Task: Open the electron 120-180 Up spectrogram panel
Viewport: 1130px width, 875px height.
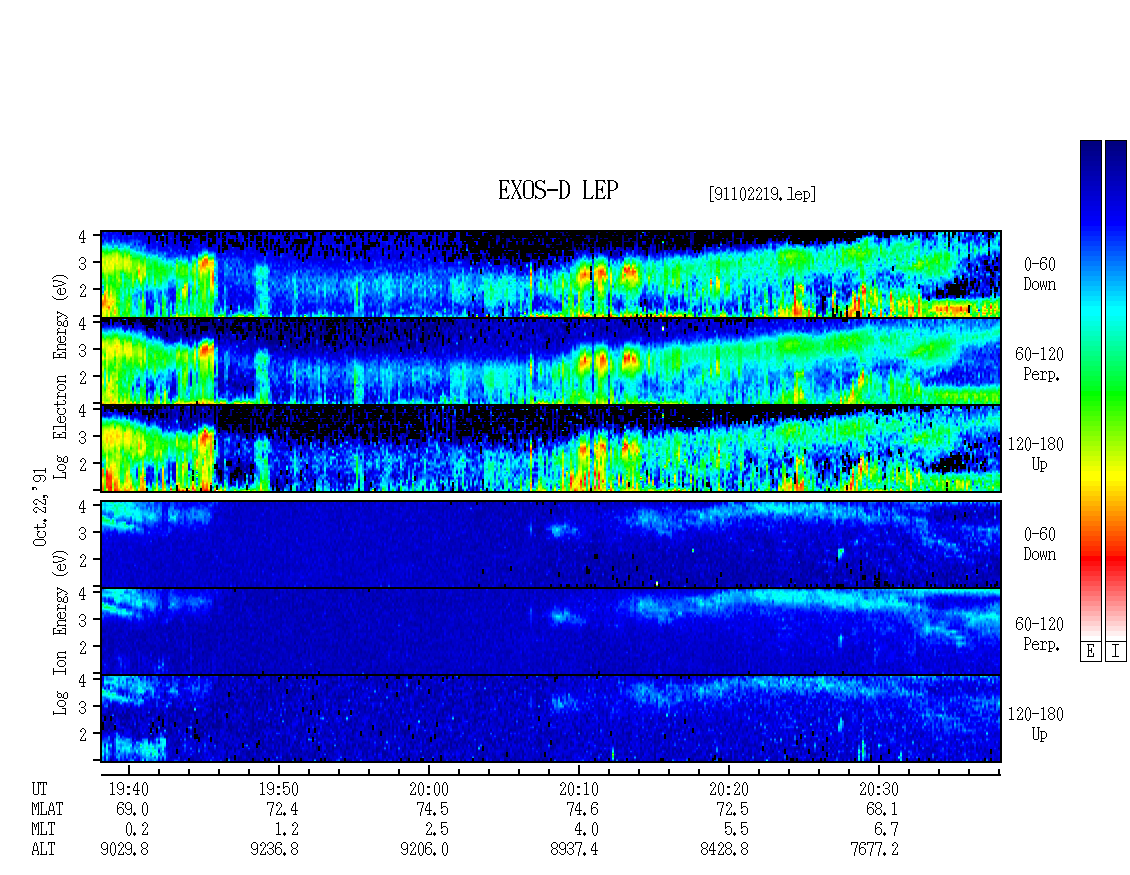Action: click(551, 448)
